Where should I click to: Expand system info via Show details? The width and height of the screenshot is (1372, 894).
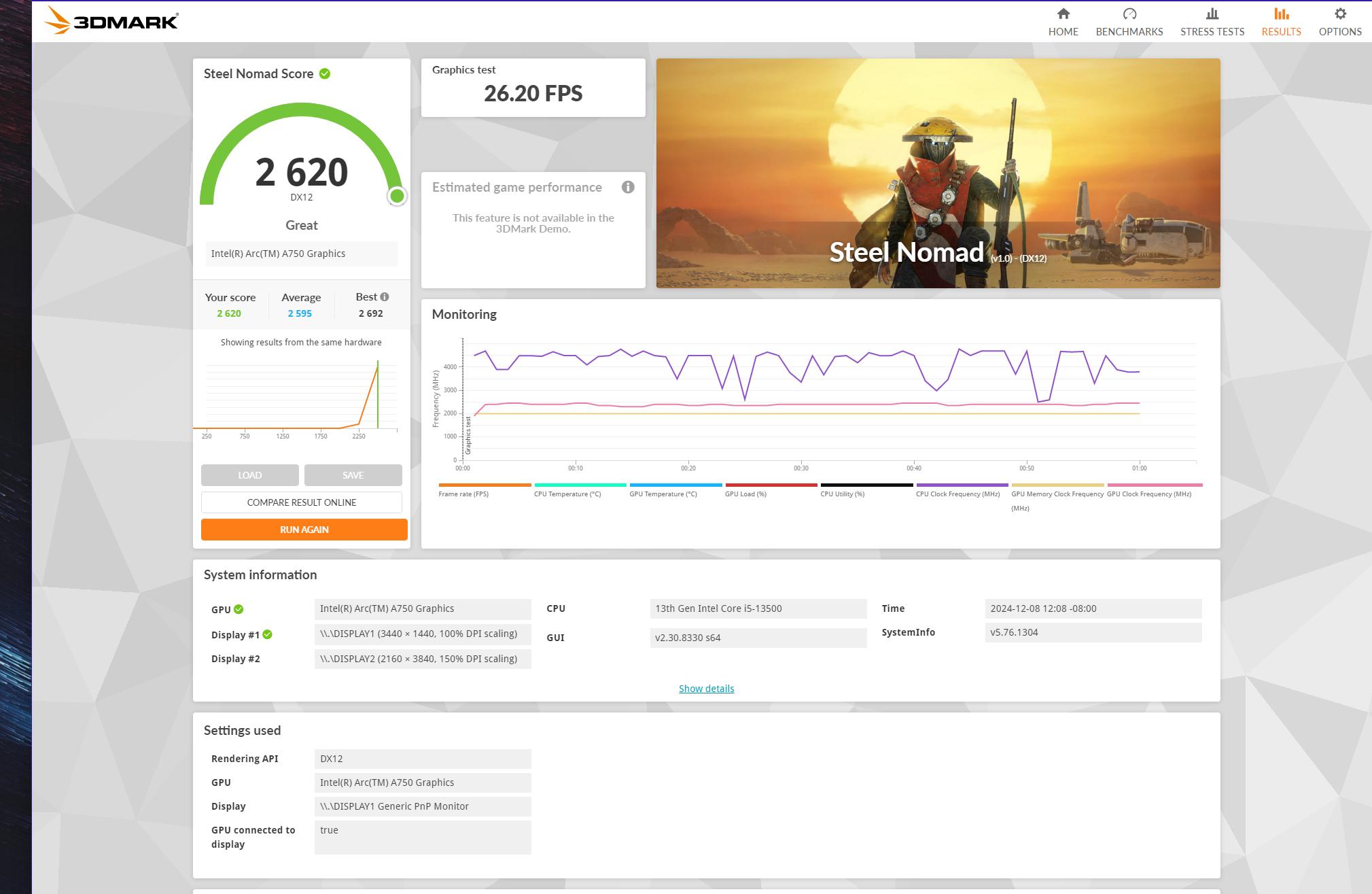tap(707, 689)
